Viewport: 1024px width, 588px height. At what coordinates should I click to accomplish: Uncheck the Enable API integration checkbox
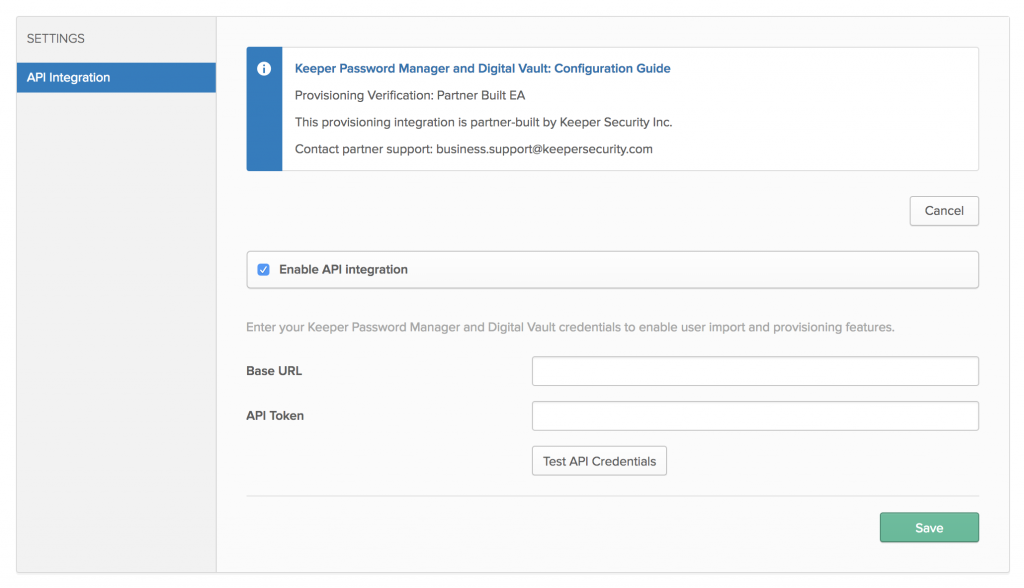click(x=263, y=270)
